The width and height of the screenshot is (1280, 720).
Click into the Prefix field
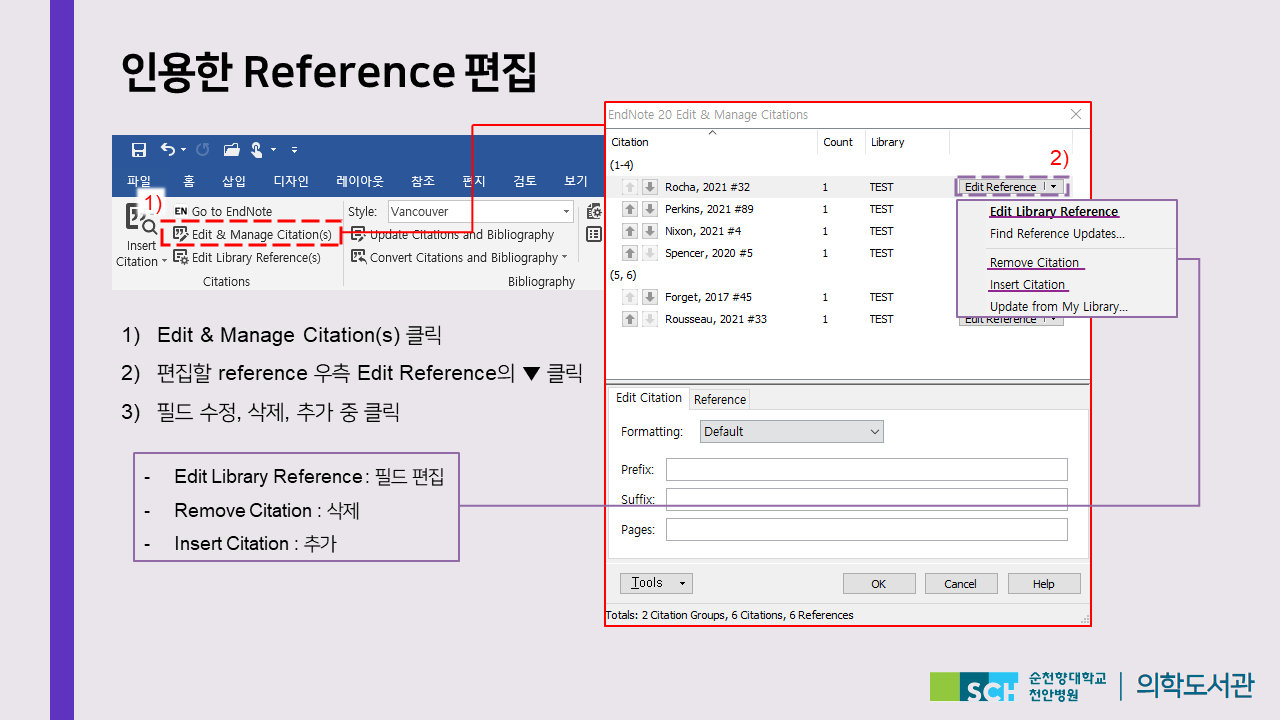867,470
